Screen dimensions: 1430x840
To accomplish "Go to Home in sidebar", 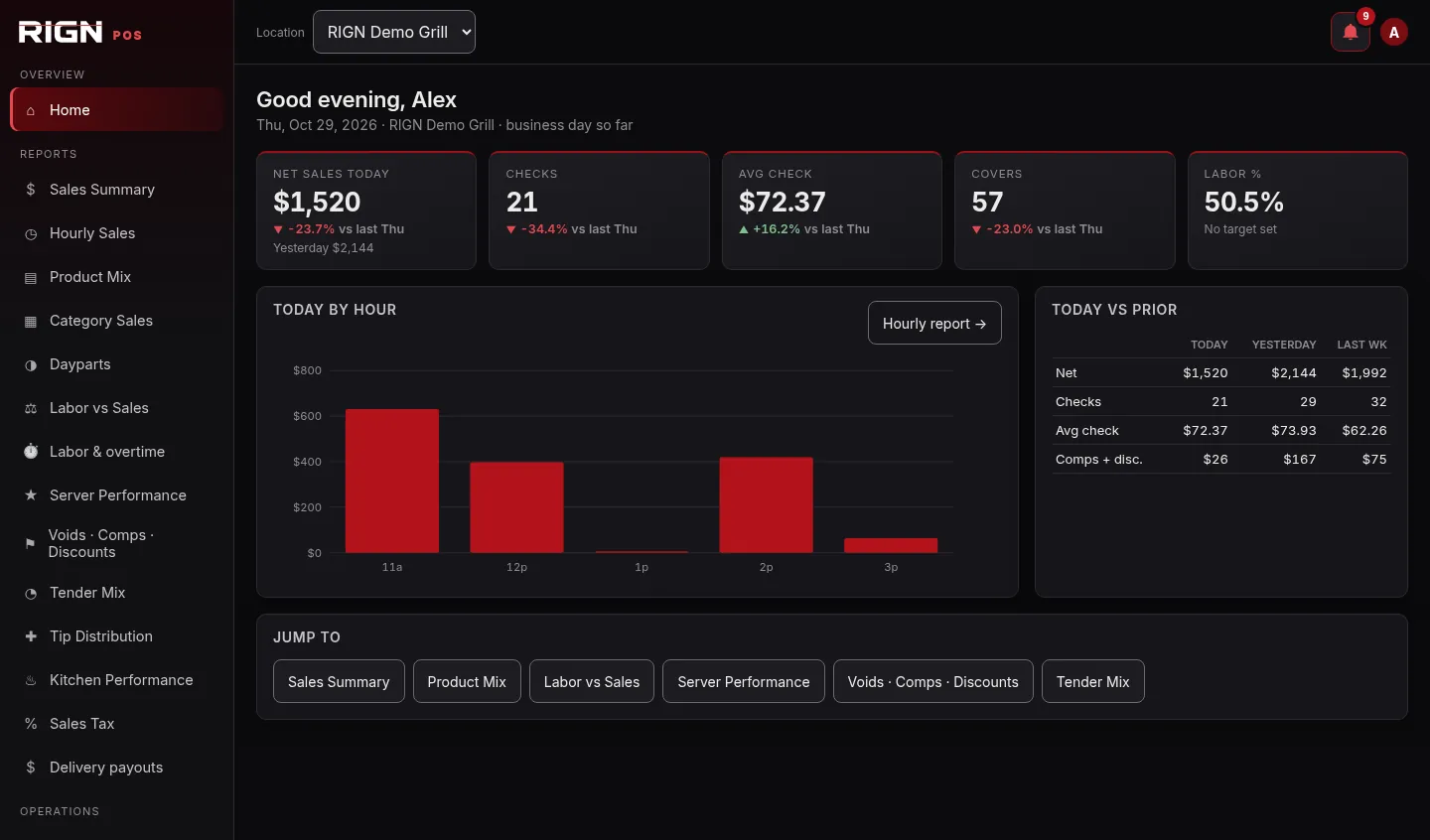I will 117,109.
